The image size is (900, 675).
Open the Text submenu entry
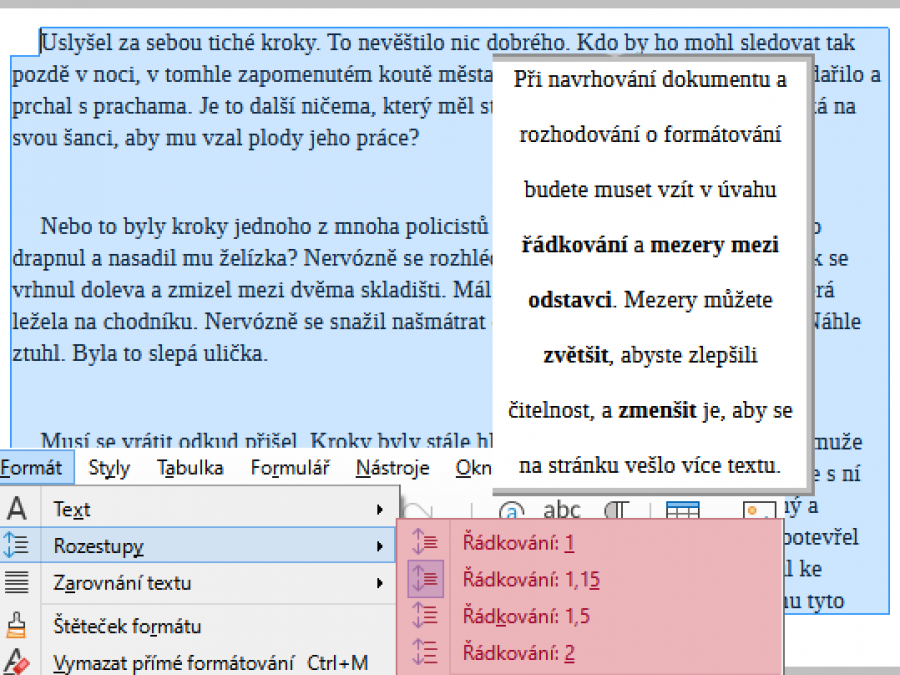point(199,509)
